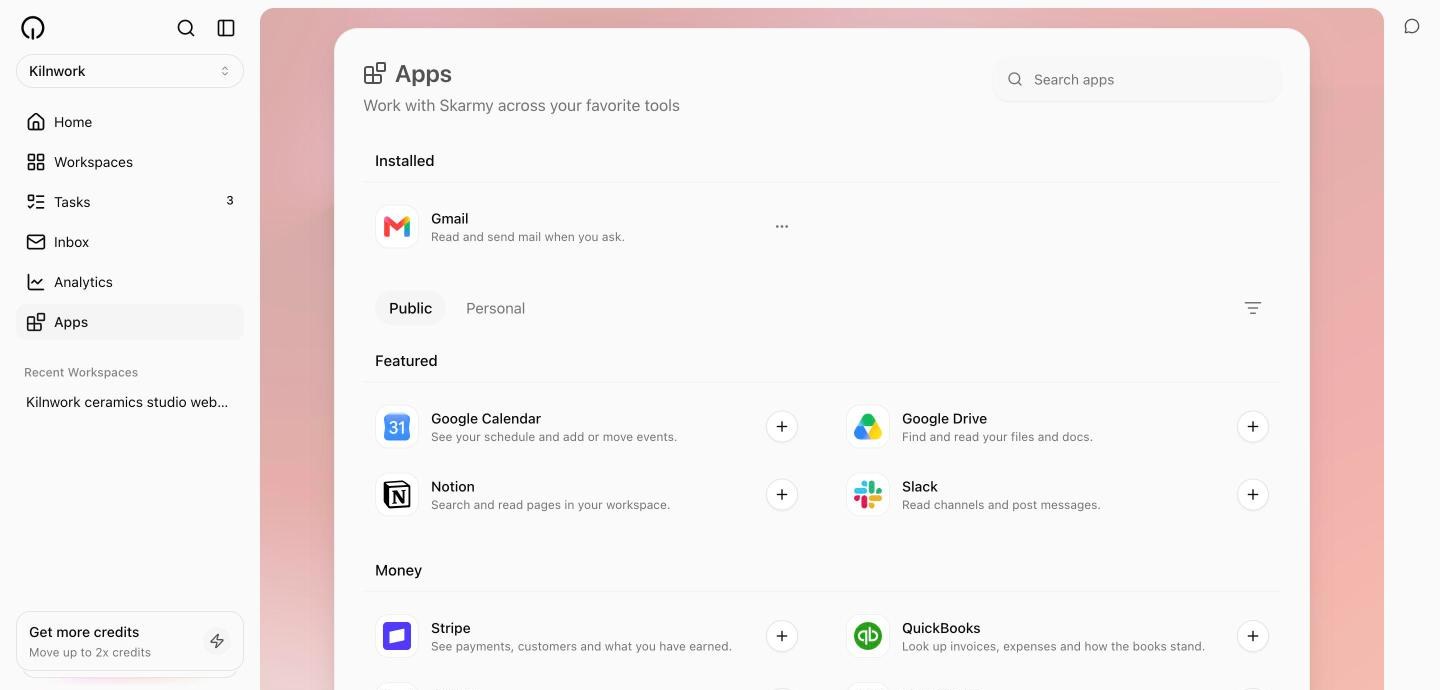Click the Slack app icon
The width and height of the screenshot is (1440, 690).
click(x=868, y=495)
